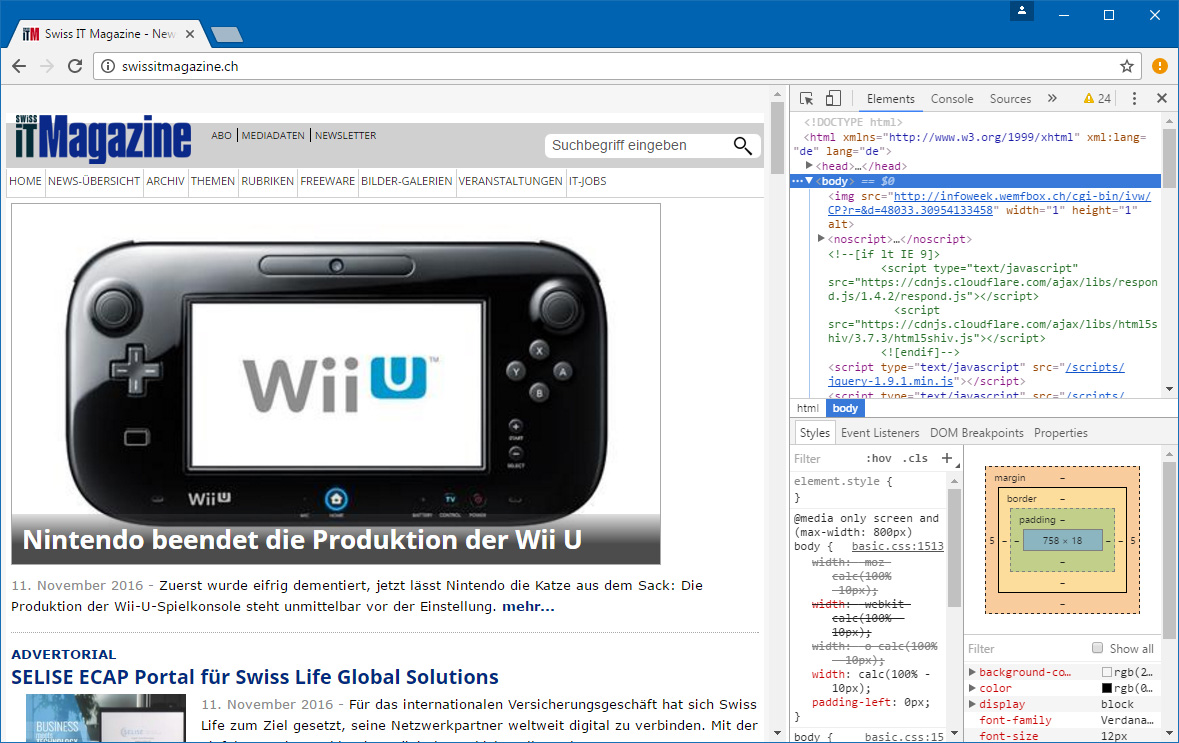This screenshot has height=743, width=1179.
Task: Open the THEMEN navigation item
Action: 213,181
